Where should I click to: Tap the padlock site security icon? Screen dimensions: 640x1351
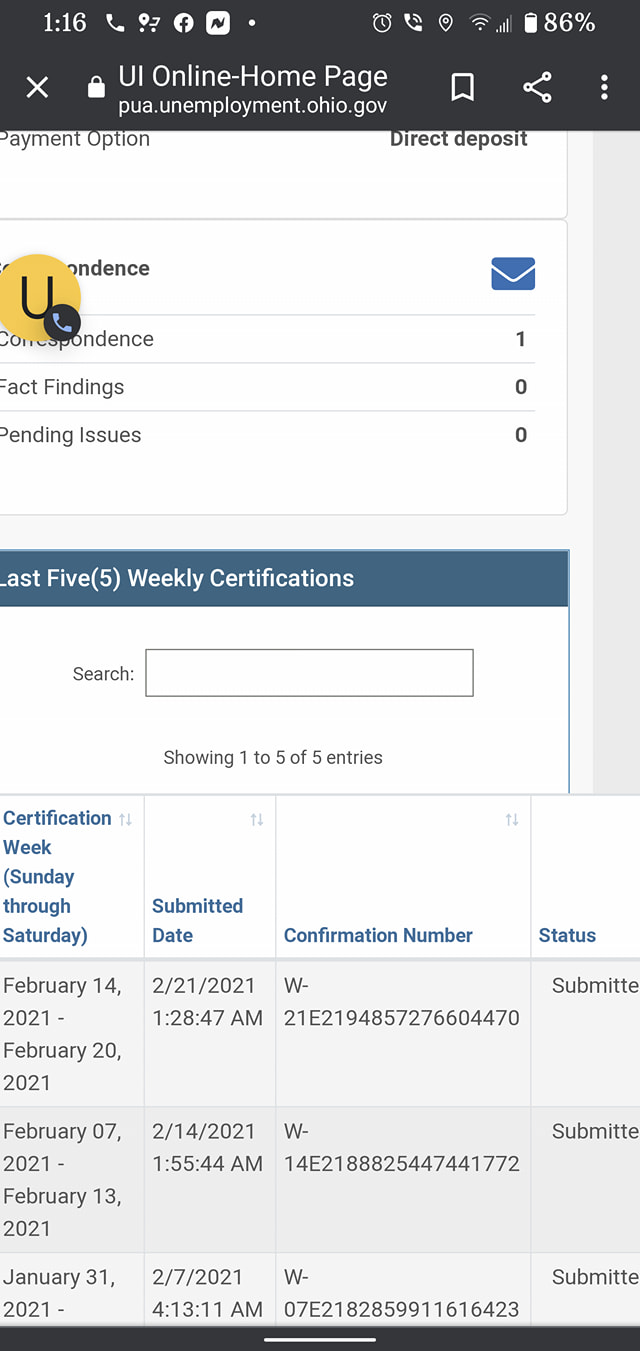pos(96,88)
